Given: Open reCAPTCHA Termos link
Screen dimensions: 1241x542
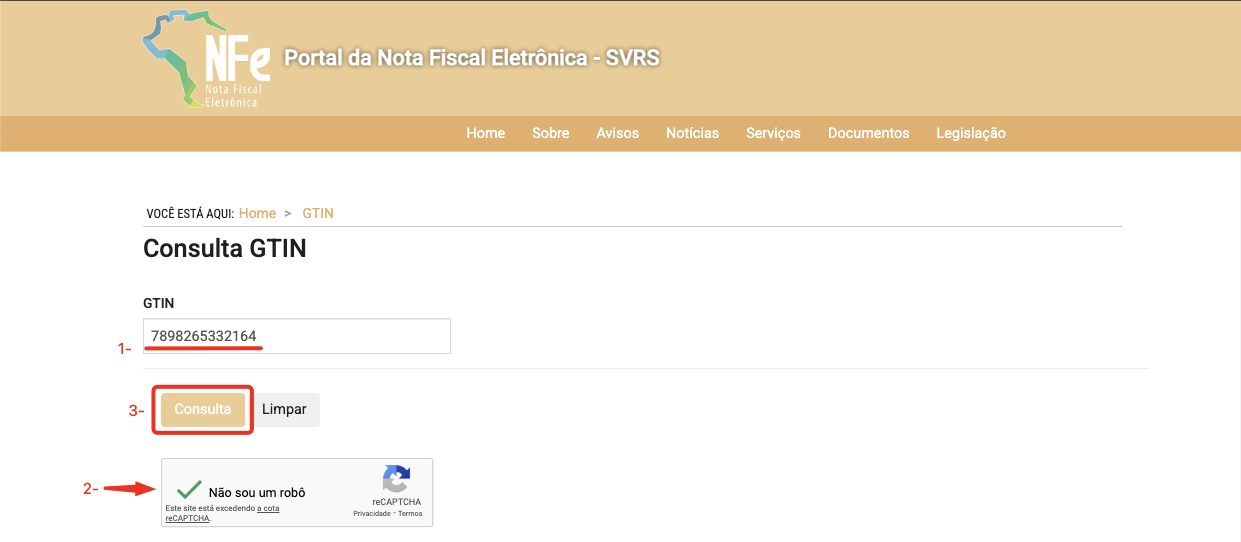Looking at the screenshot, I should click(410, 514).
